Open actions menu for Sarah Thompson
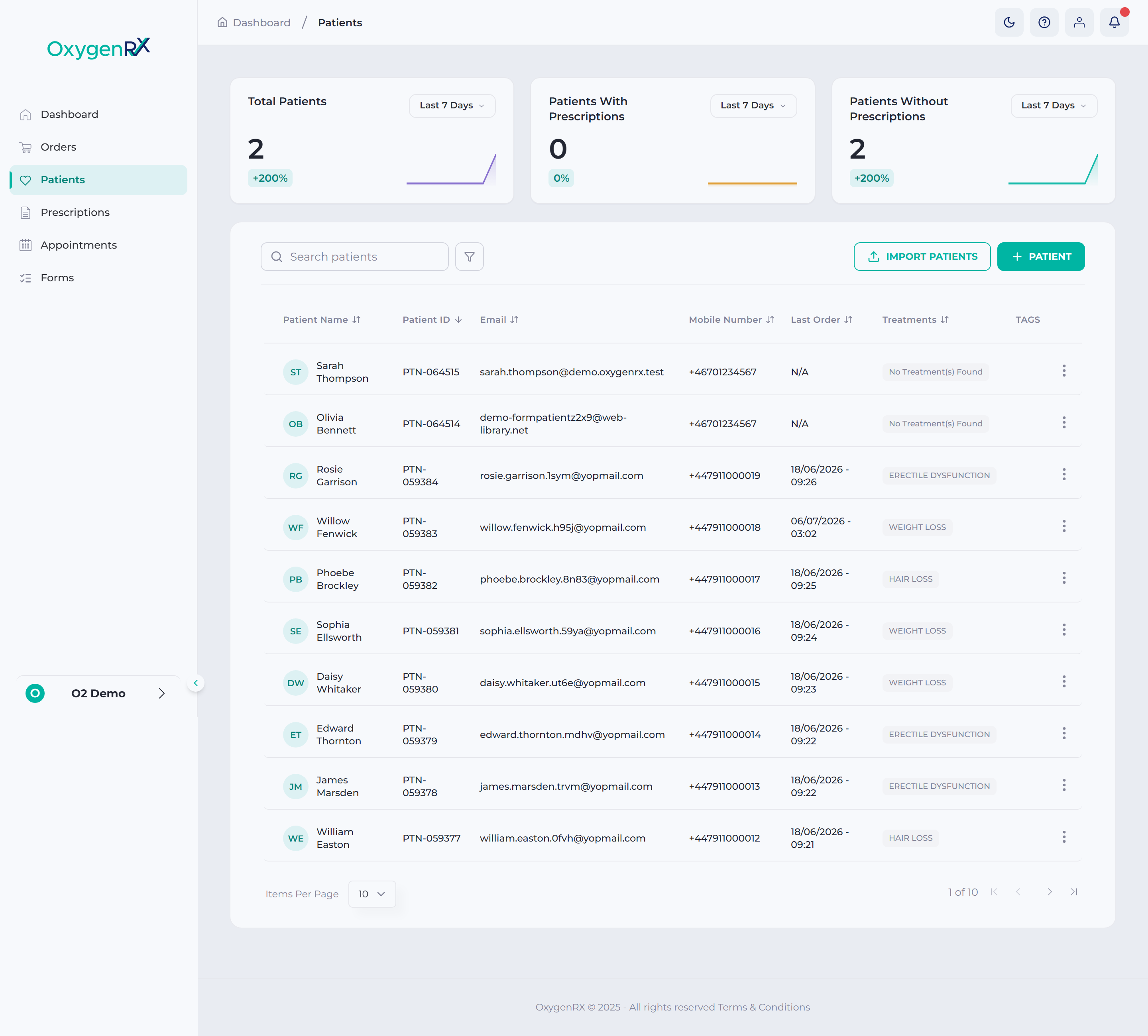 1064,371
